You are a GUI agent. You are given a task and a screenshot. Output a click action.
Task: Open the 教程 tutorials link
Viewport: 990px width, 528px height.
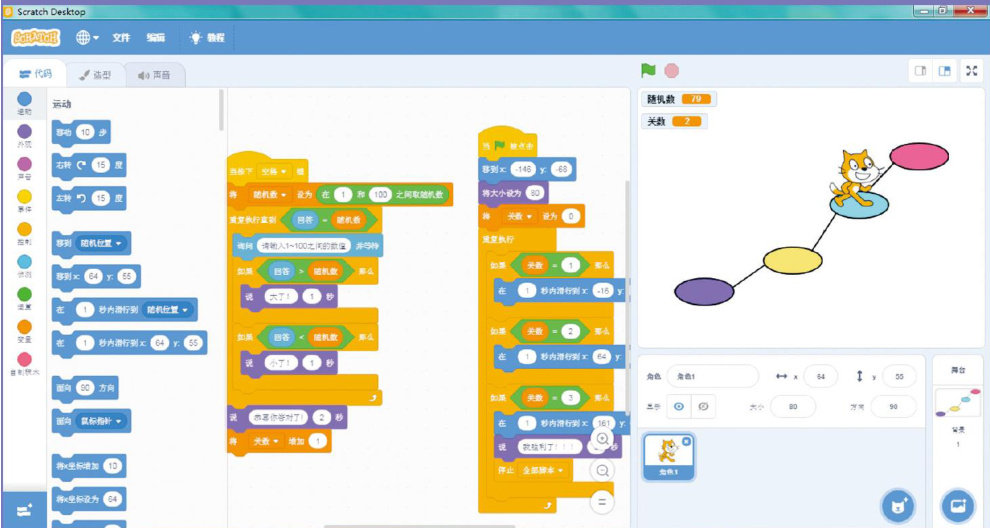tap(208, 38)
